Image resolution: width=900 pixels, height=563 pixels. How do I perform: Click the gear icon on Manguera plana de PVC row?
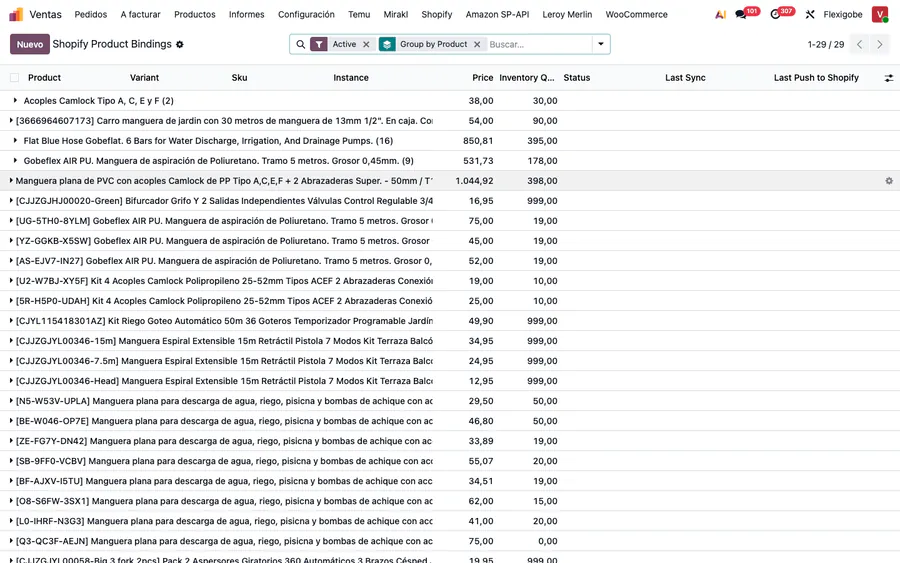pos(889,181)
